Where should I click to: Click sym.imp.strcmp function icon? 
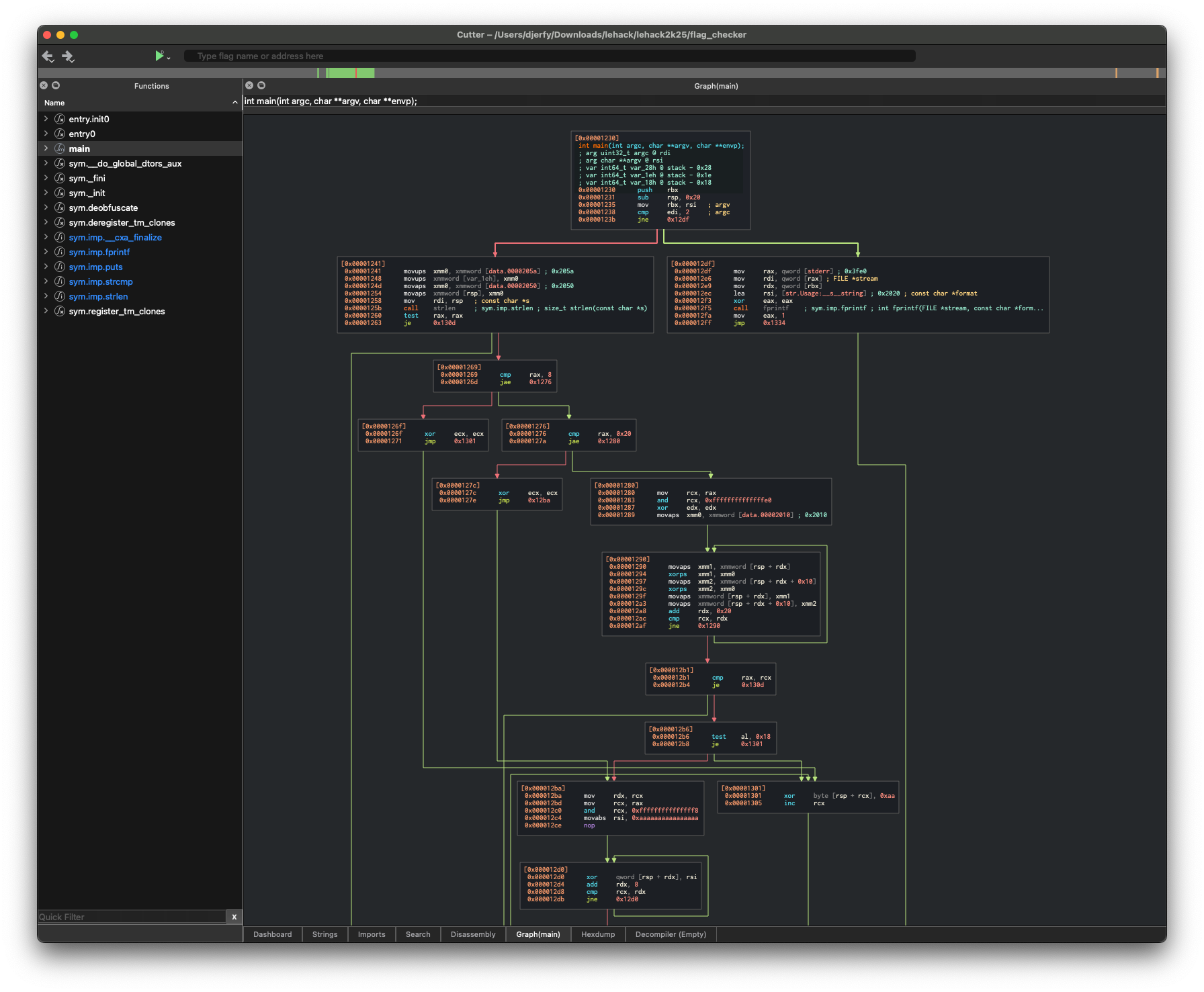click(60, 281)
